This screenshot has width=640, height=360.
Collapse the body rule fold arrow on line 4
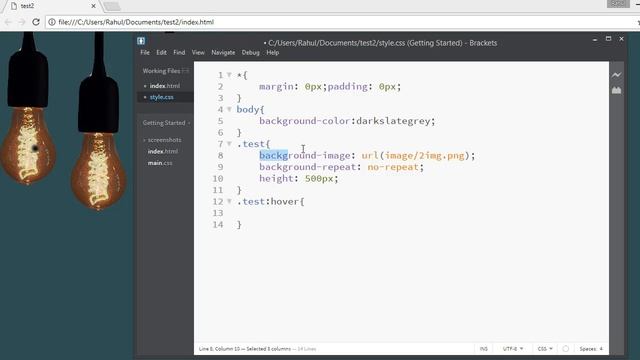click(x=229, y=109)
